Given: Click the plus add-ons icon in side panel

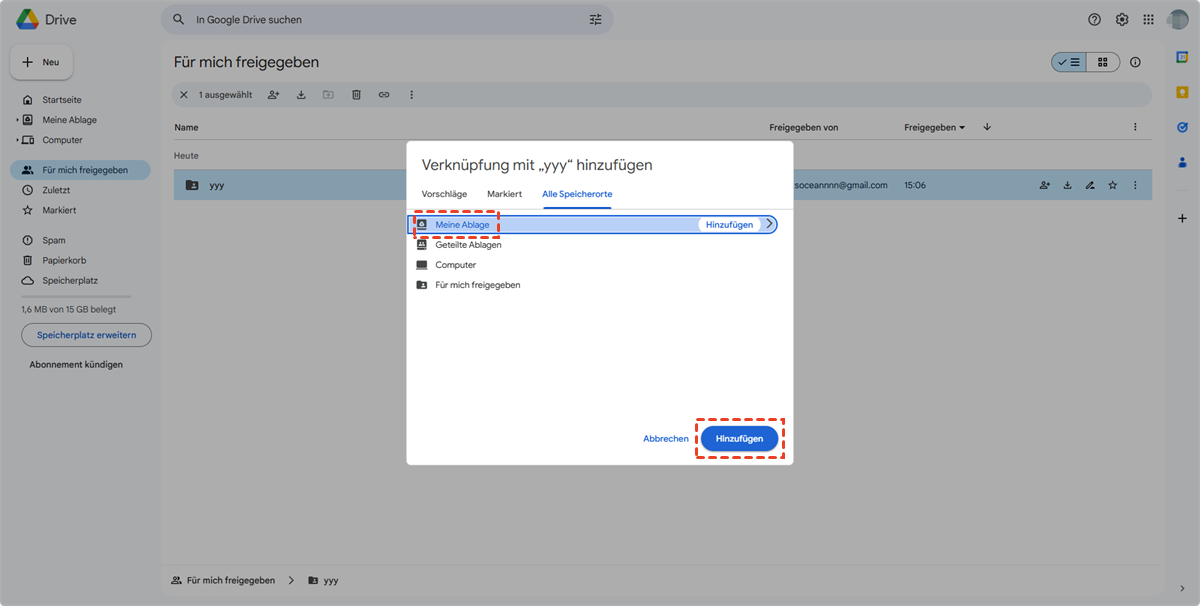Looking at the screenshot, I should (1182, 218).
